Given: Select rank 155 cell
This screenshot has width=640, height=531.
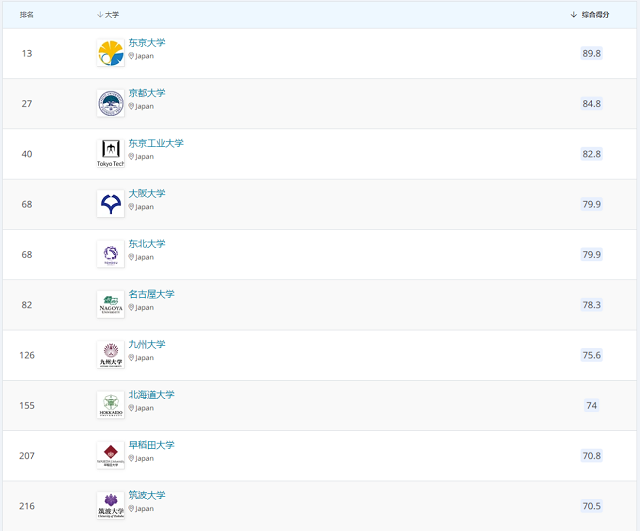Looking at the screenshot, I should pos(27,405).
